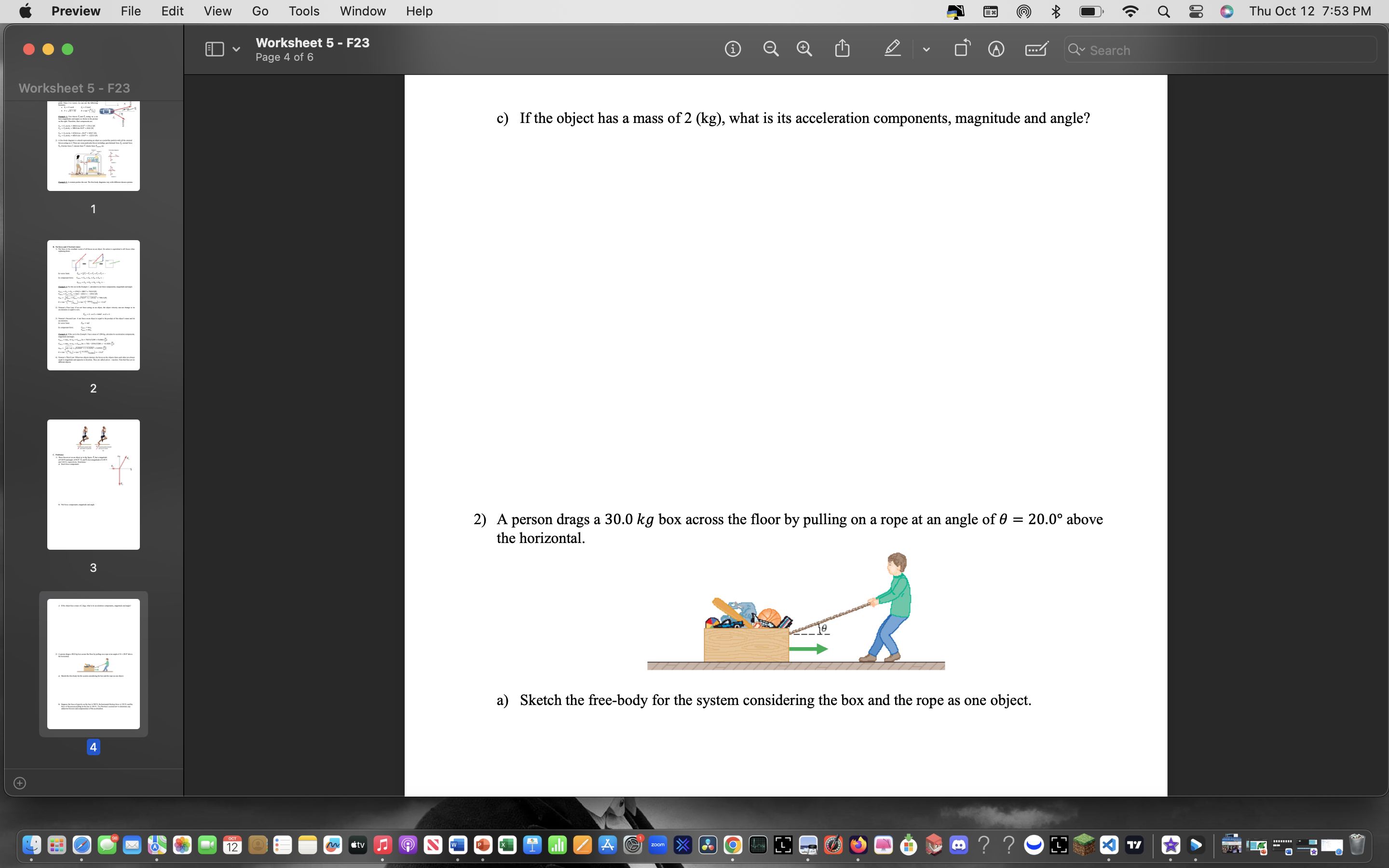Open the Go menu
The width and height of the screenshot is (1389, 868).
pos(259,11)
